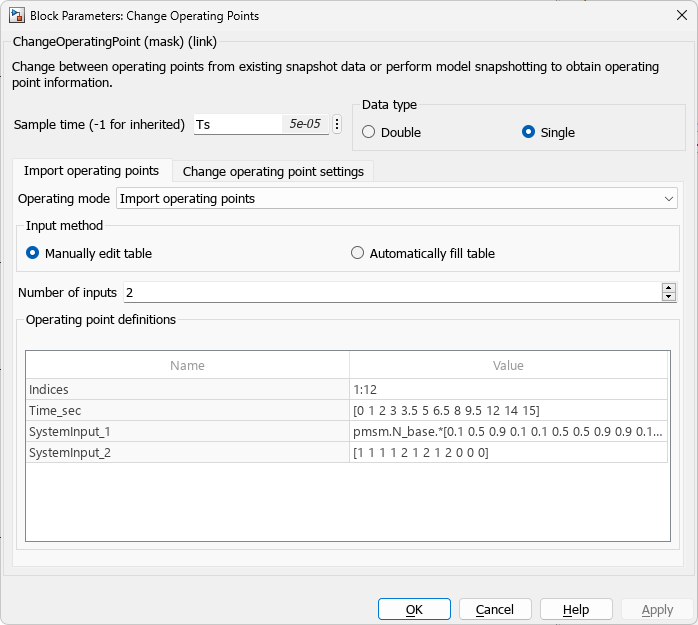The image size is (698, 625).
Task: Click the Simulink block icon in title bar
Action: (x=16, y=15)
